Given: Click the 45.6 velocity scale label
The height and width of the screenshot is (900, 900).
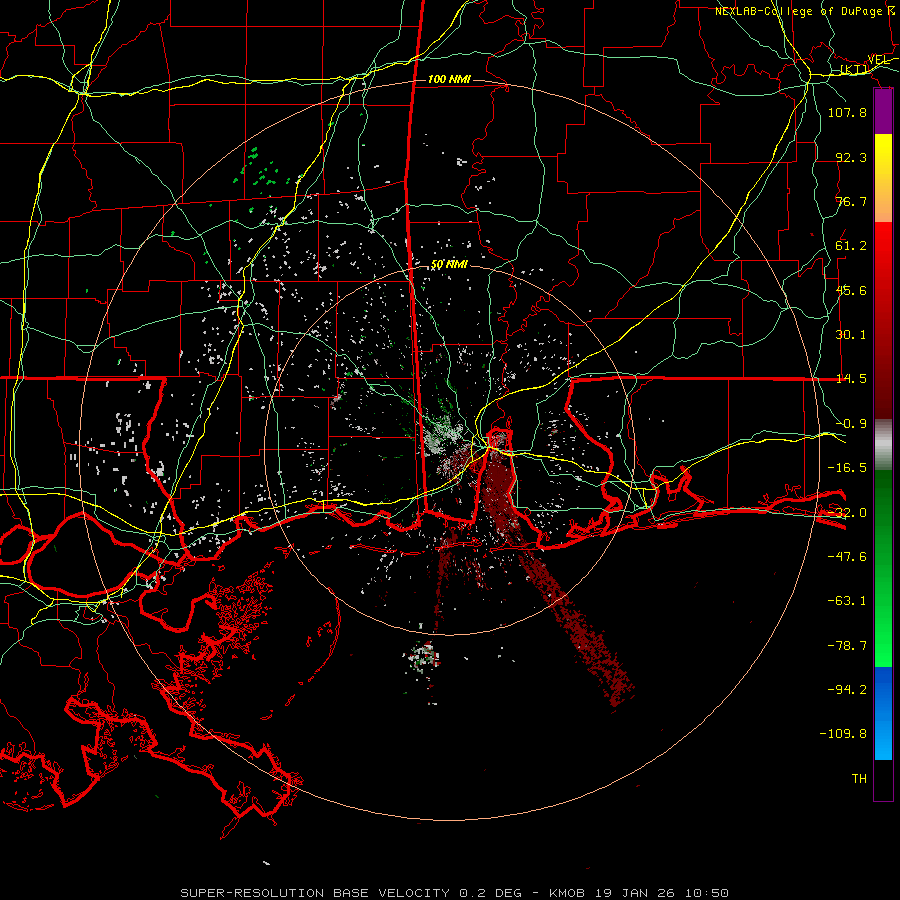Looking at the screenshot, I should pyautogui.click(x=851, y=290).
